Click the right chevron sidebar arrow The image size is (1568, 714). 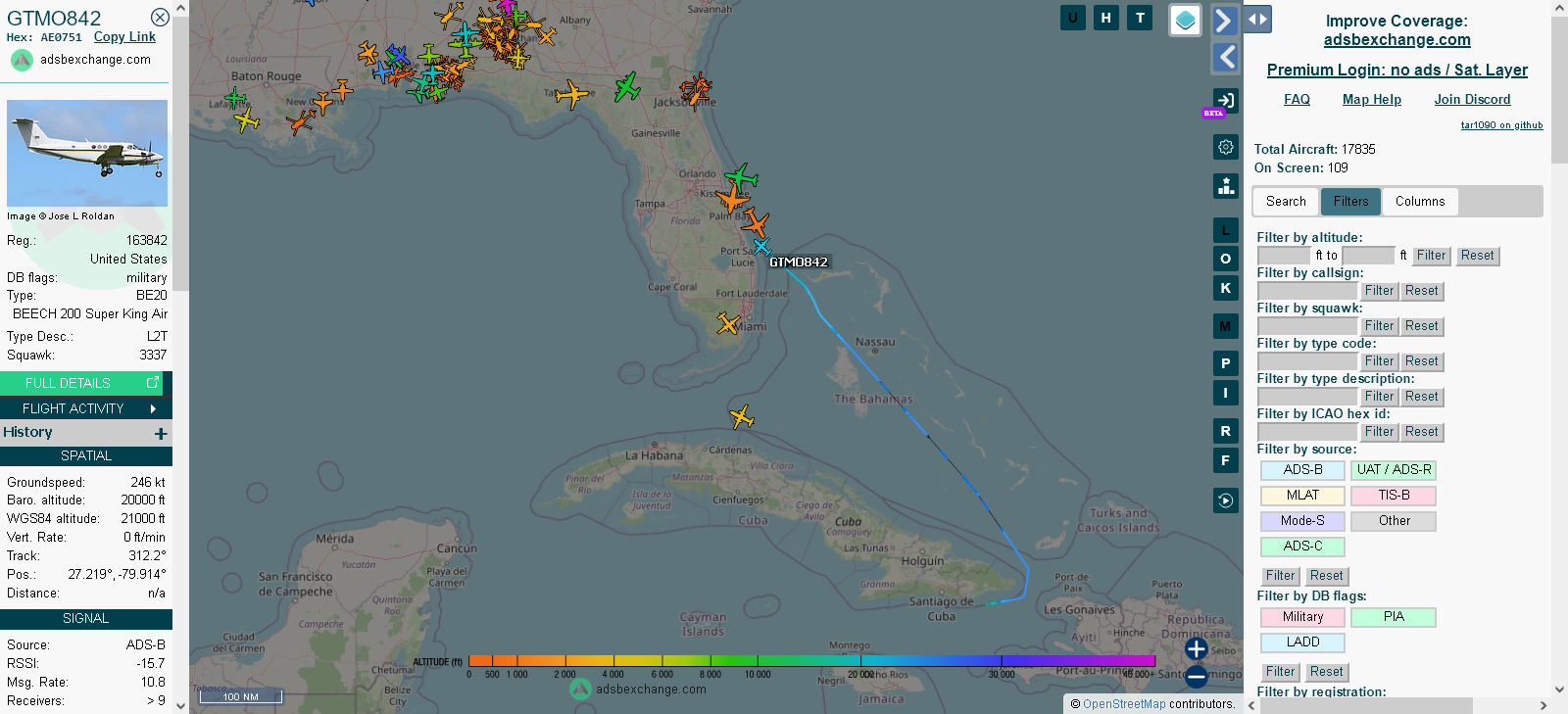click(x=1225, y=21)
